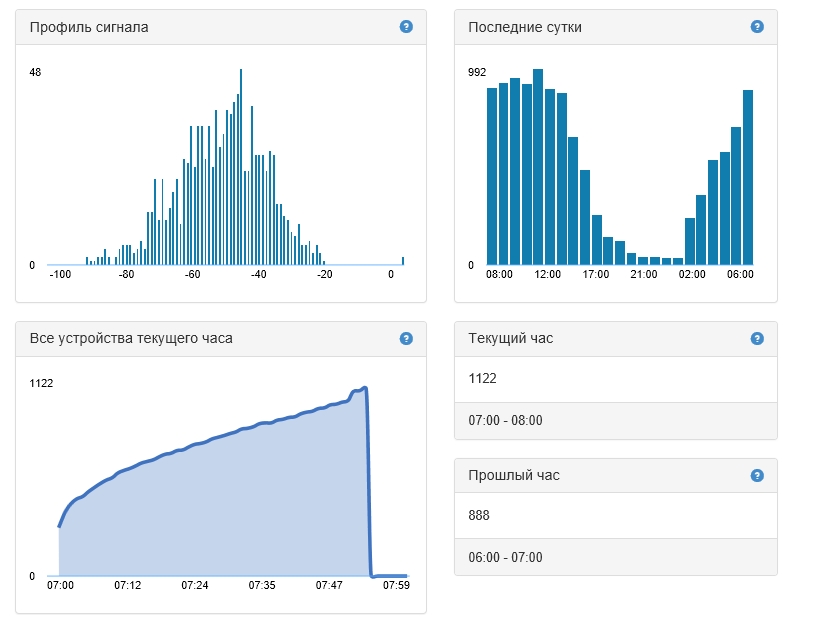Open help icon for Последние сутки panel
Image resolution: width=824 pixels, height=619 pixels.
(x=757, y=26)
